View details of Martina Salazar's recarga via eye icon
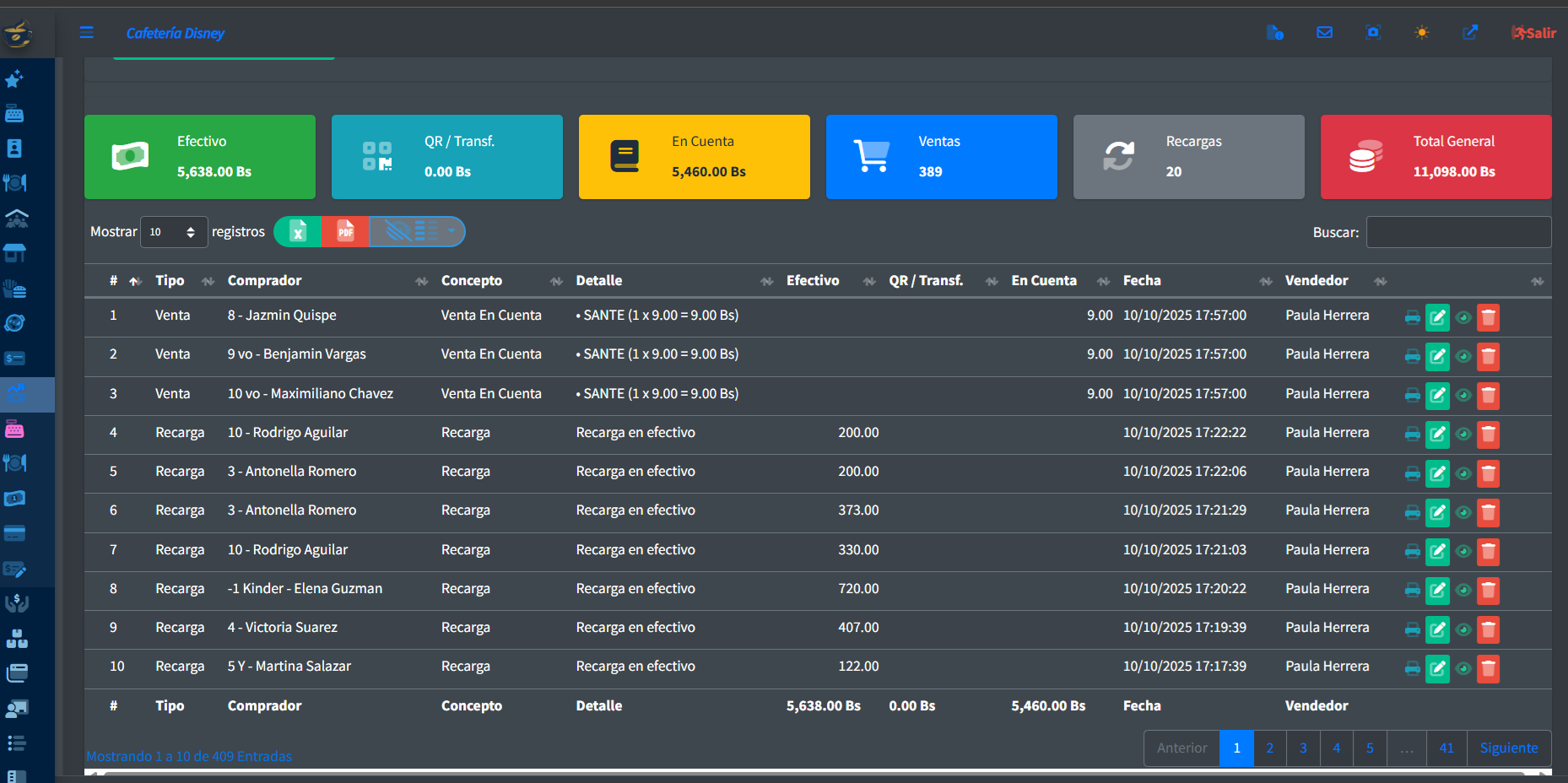The image size is (1568, 783). click(x=1463, y=668)
